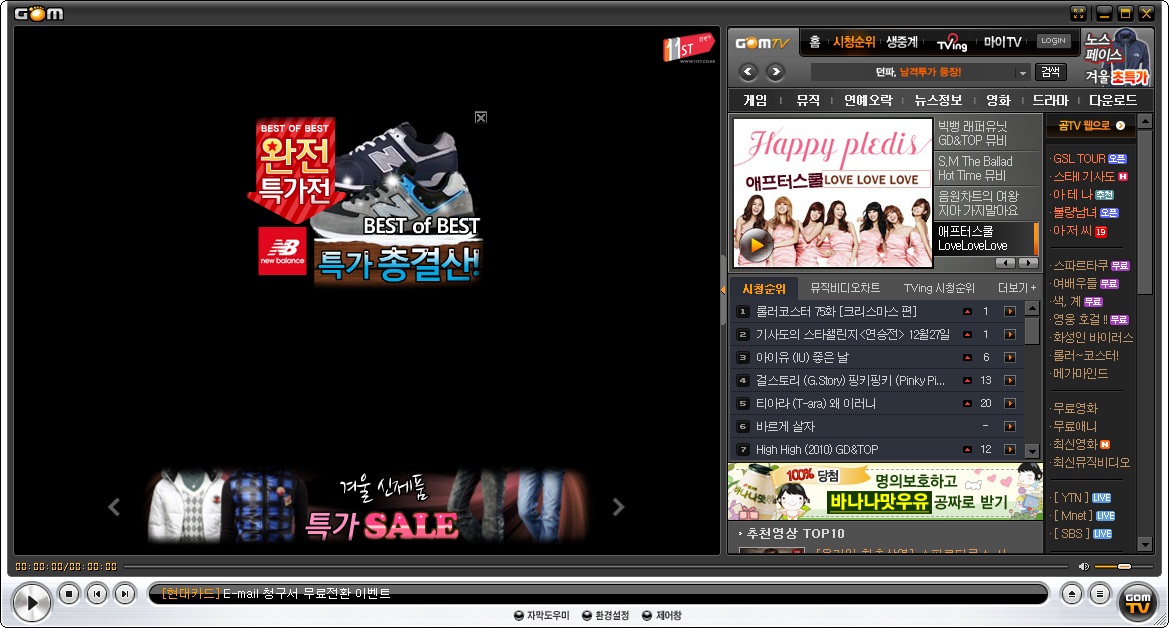
Task: Select 지아 가지말아요 featured item
Action: [x=987, y=203]
